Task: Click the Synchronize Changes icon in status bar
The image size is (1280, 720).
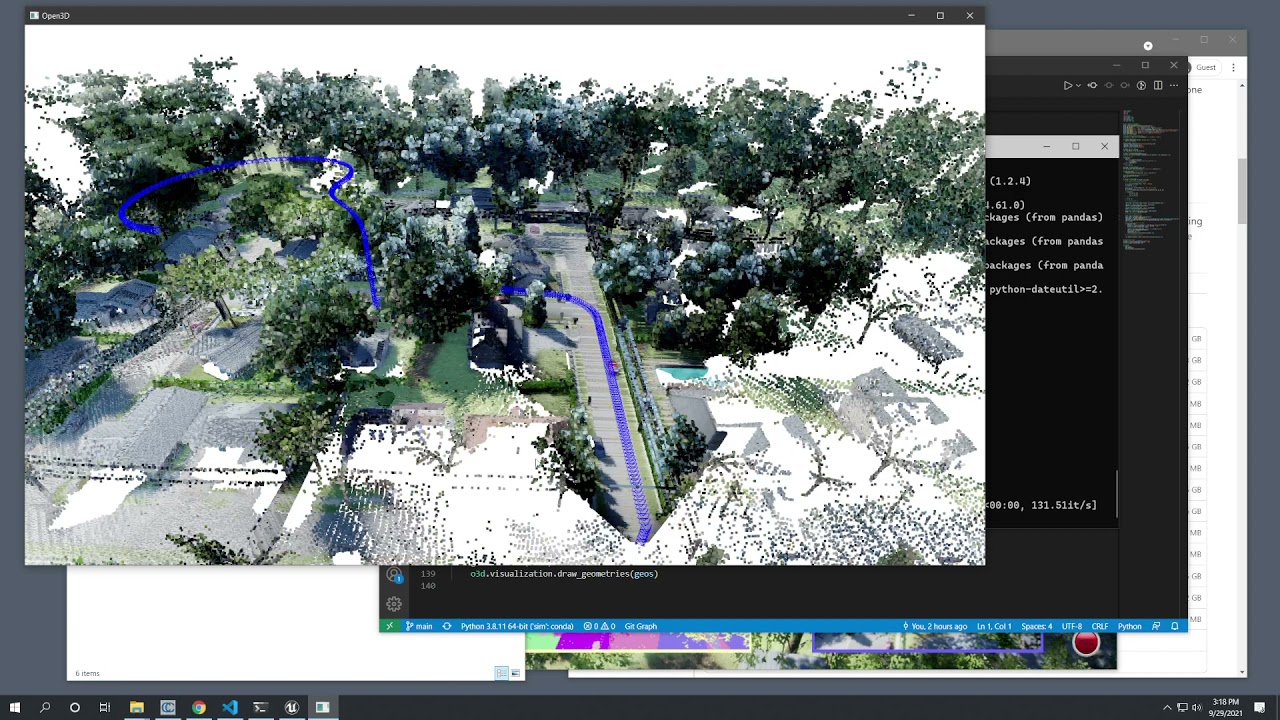Action: pyautogui.click(x=447, y=626)
